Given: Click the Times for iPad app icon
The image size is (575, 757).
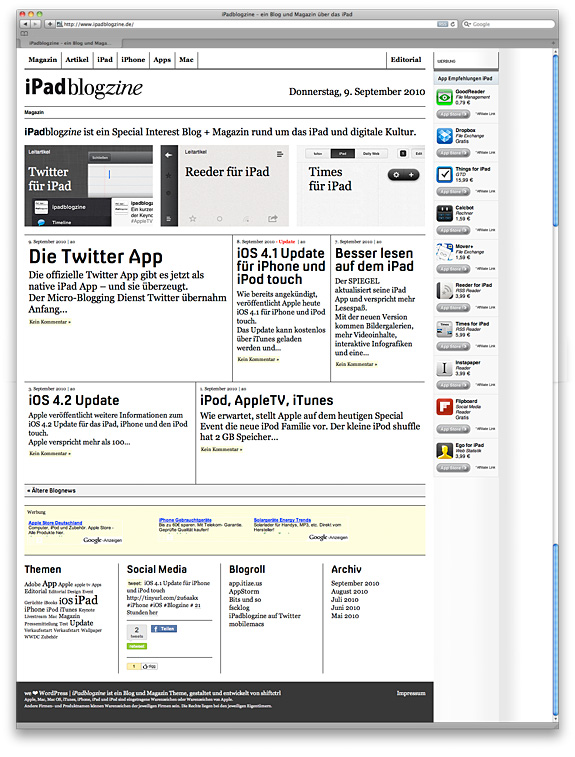Looking at the screenshot, I should pos(444,329).
